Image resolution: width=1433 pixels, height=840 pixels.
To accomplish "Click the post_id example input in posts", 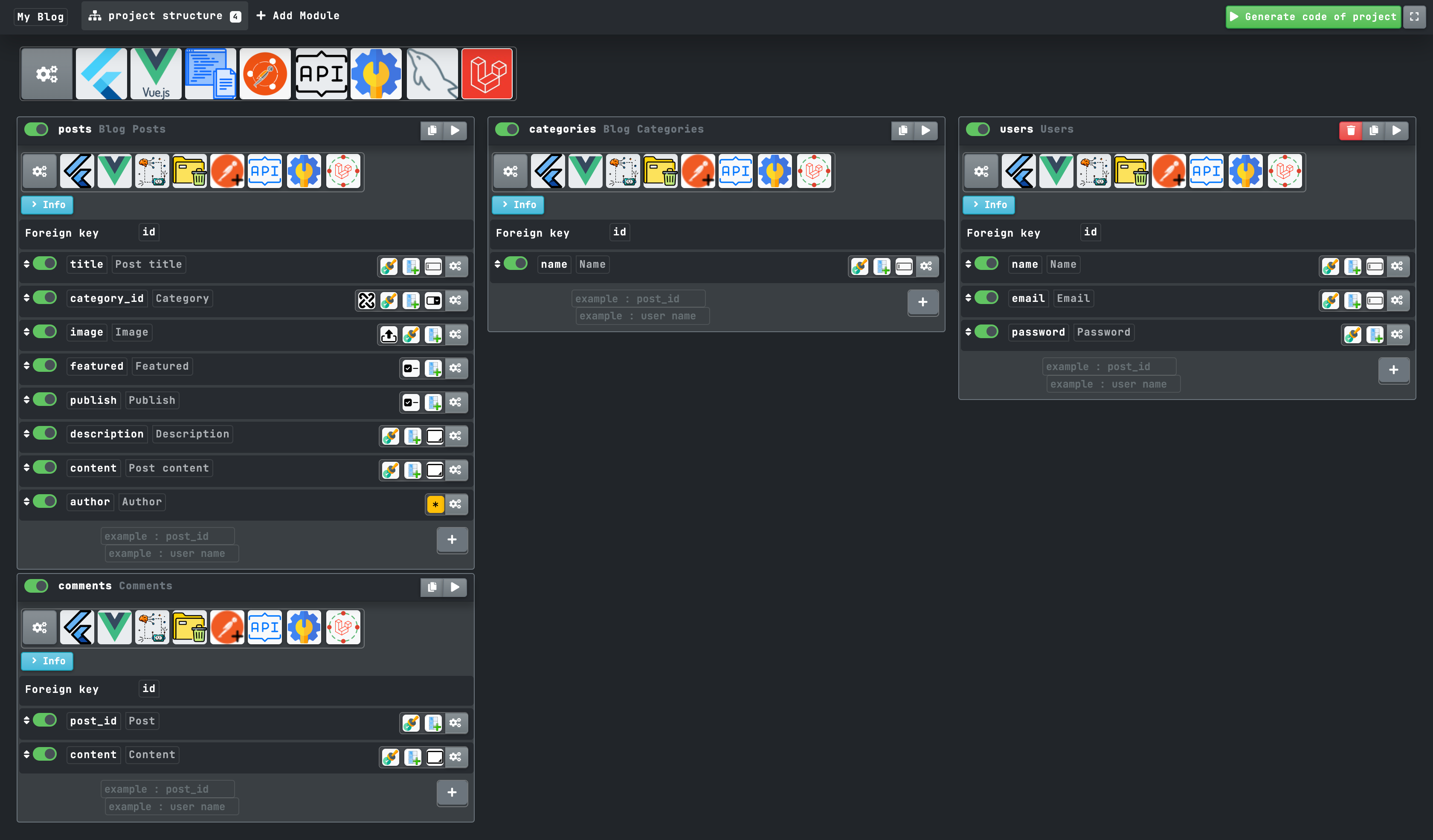I will tap(168, 536).
